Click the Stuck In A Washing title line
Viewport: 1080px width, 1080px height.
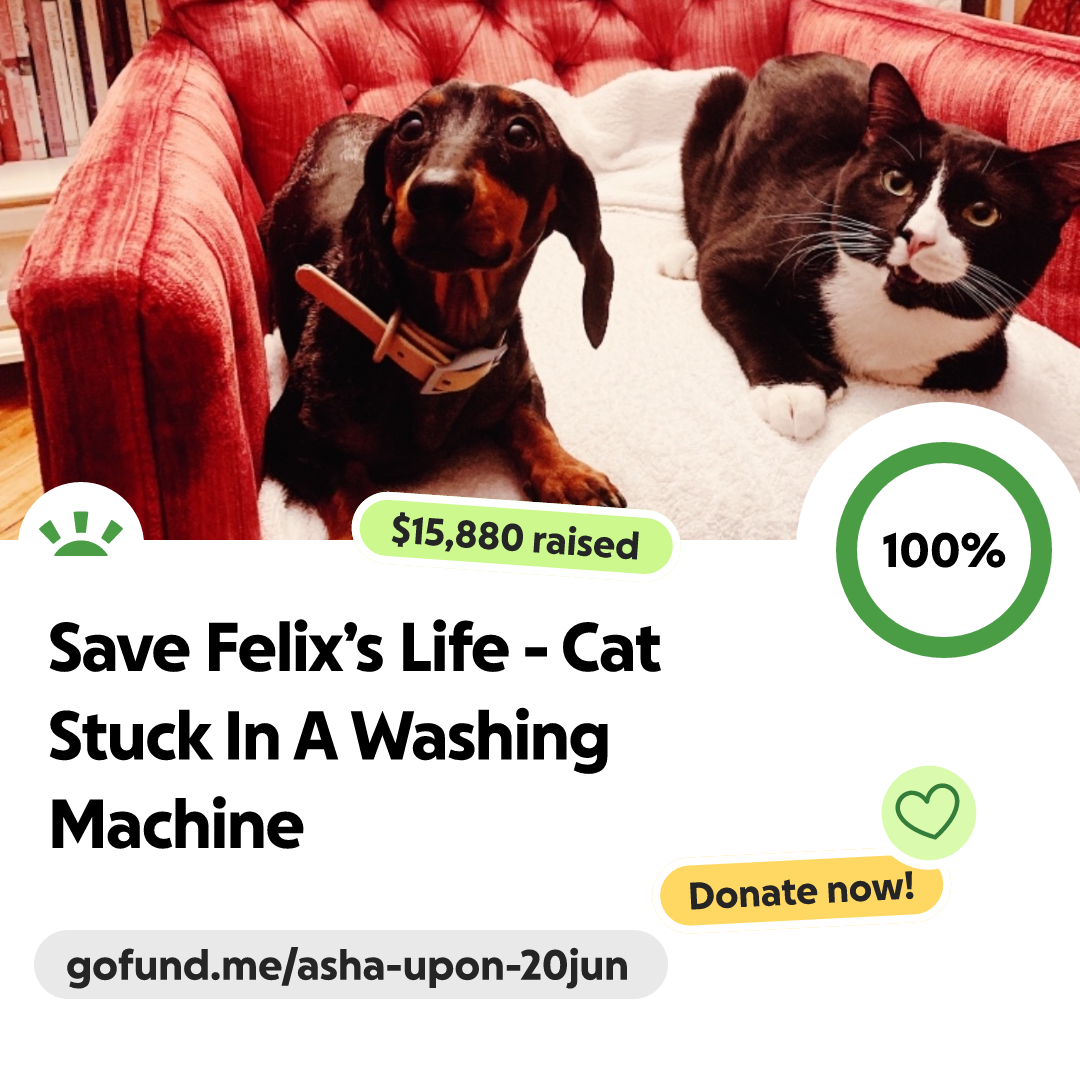329,737
